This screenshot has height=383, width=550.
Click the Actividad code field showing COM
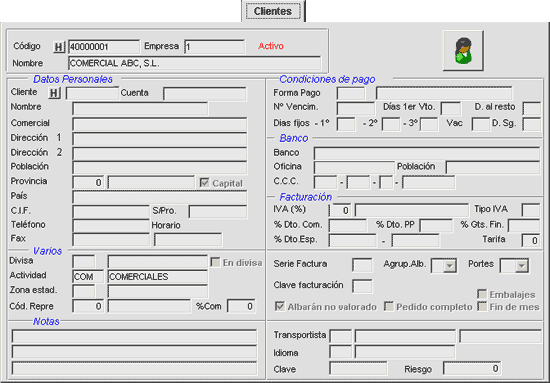88,277
